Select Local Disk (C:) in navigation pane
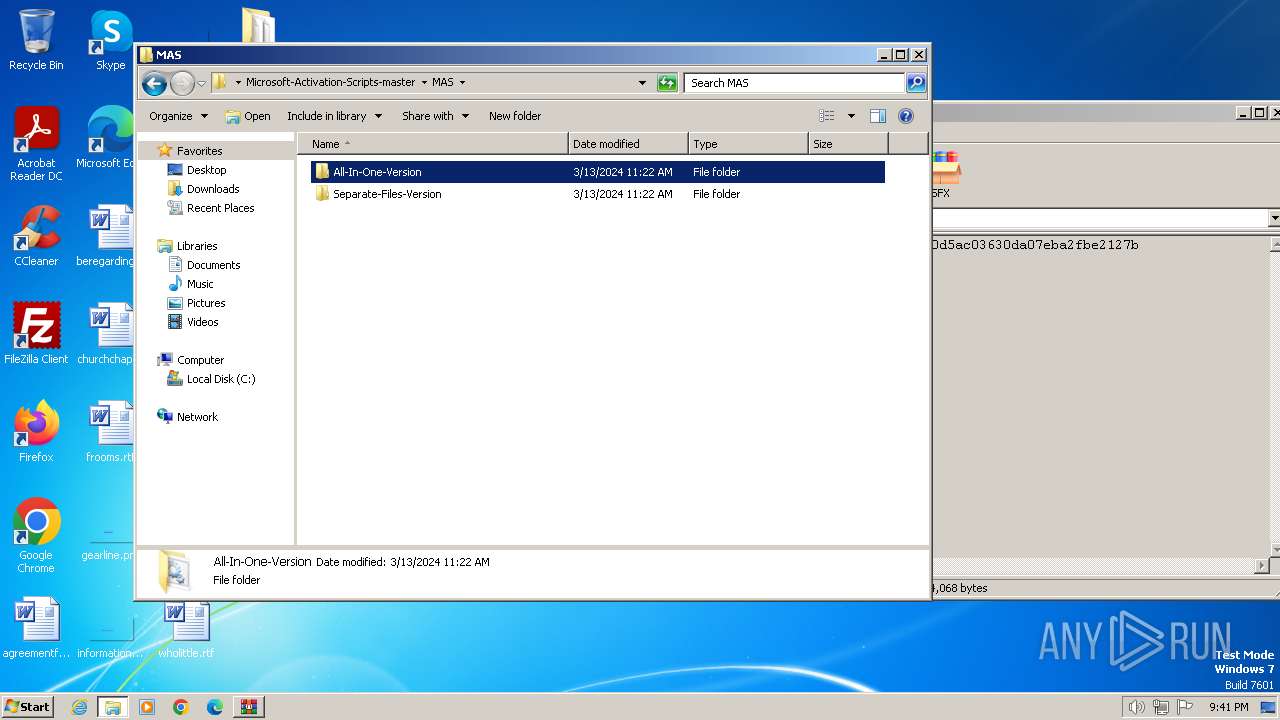 [220, 379]
